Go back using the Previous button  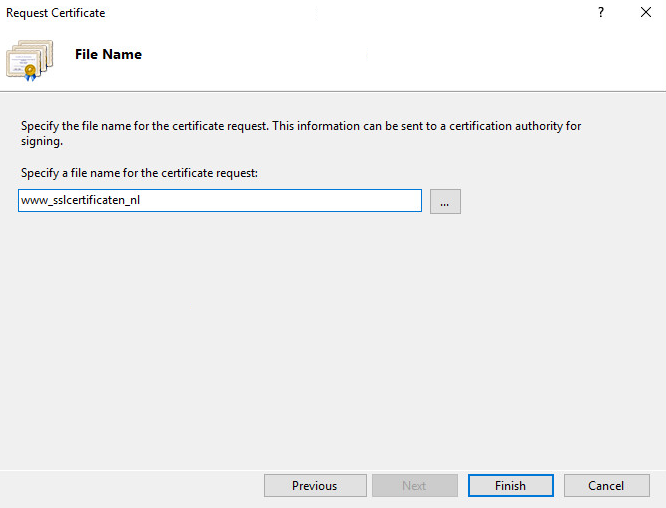click(x=314, y=486)
